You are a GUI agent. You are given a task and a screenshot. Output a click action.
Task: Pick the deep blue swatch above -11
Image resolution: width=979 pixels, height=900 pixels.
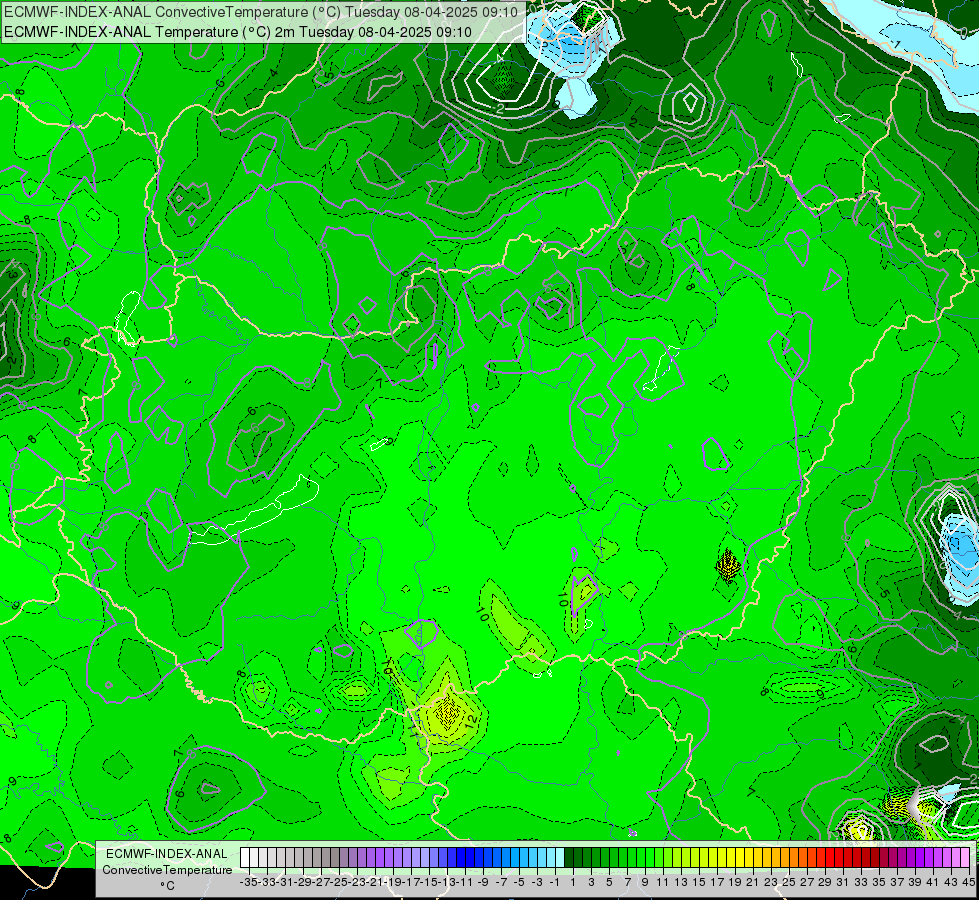click(461, 858)
